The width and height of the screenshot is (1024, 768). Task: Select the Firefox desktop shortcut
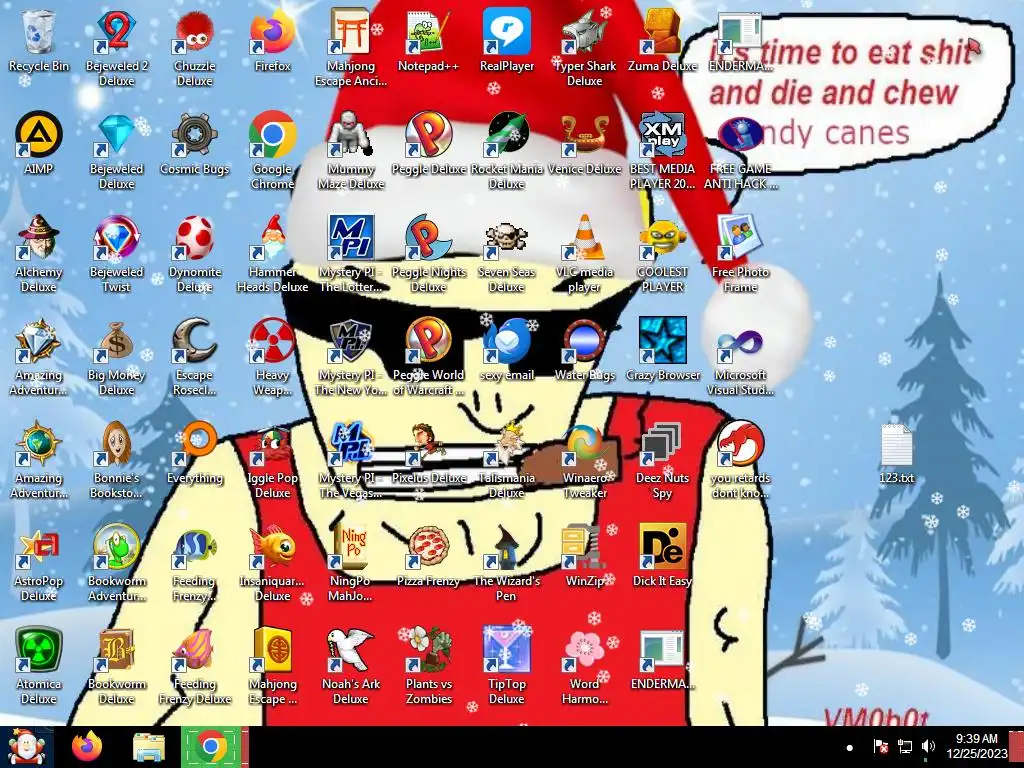(x=272, y=40)
